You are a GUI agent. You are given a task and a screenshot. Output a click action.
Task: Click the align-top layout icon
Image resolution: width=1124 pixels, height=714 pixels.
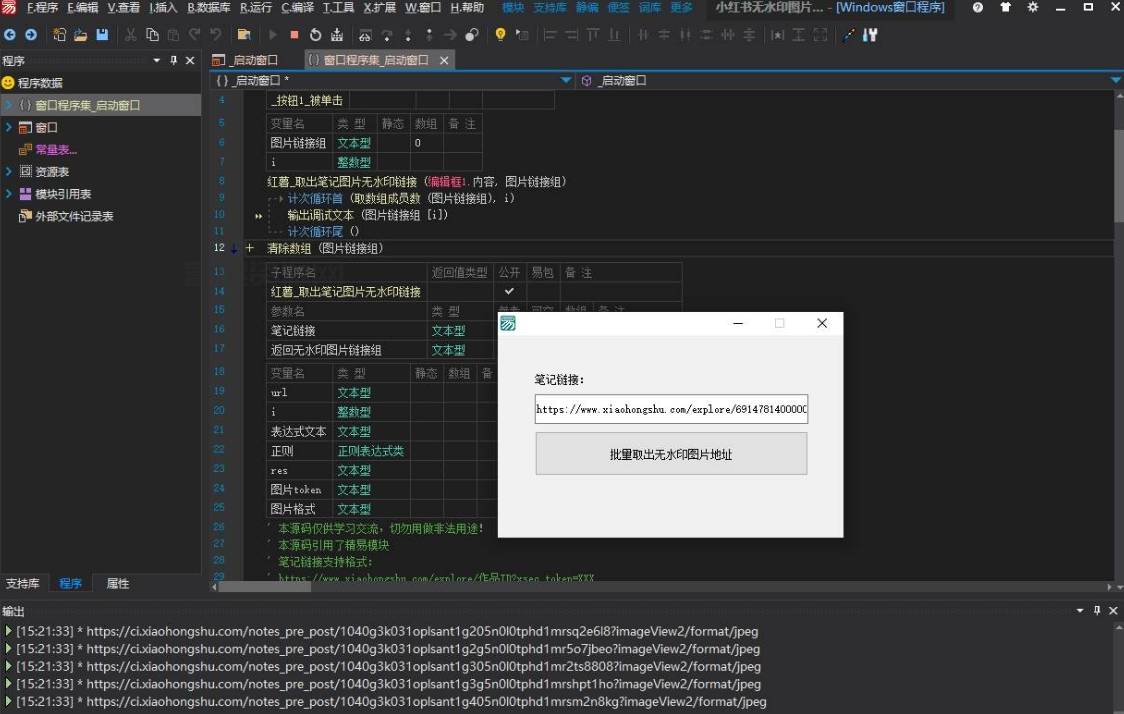[x=593, y=34]
